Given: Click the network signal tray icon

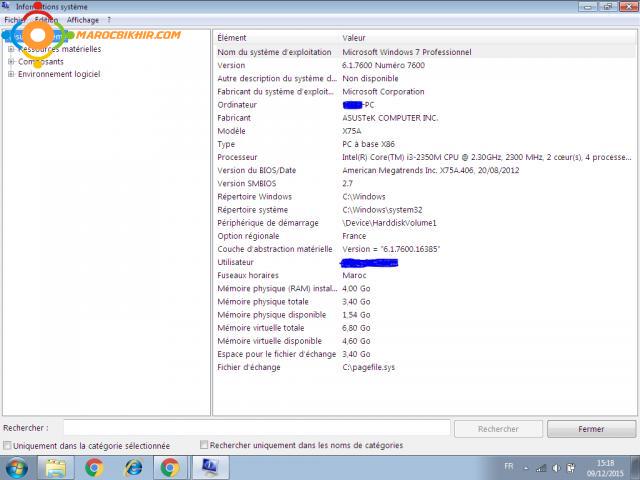Looking at the screenshot, I should tap(541, 468).
